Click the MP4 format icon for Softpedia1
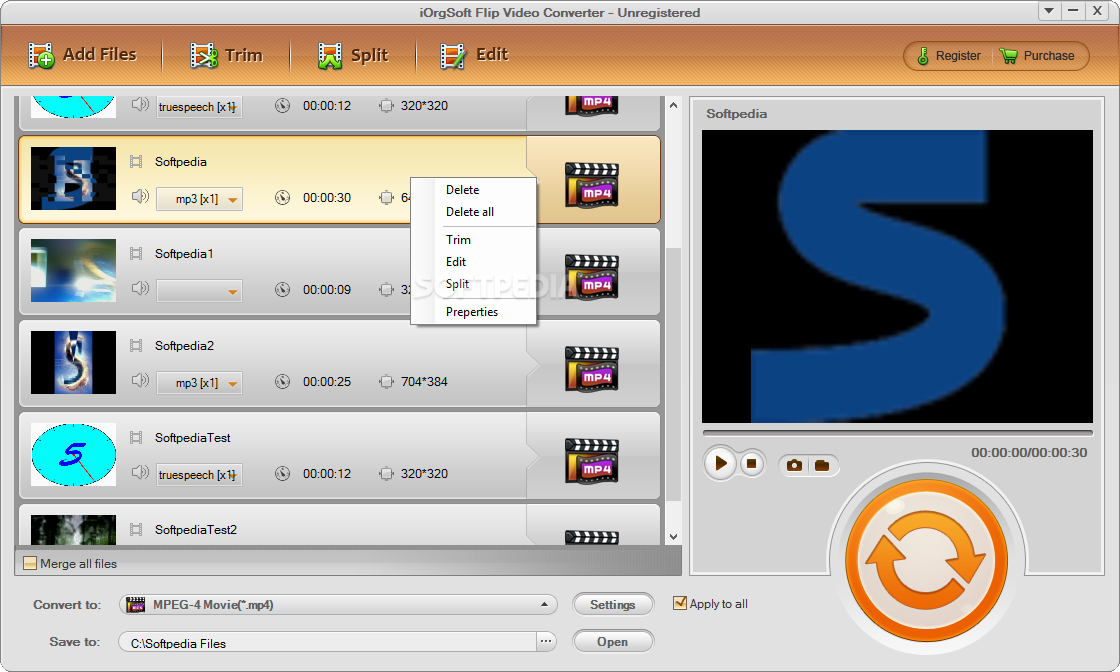The height and width of the screenshot is (672, 1120). [591, 277]
